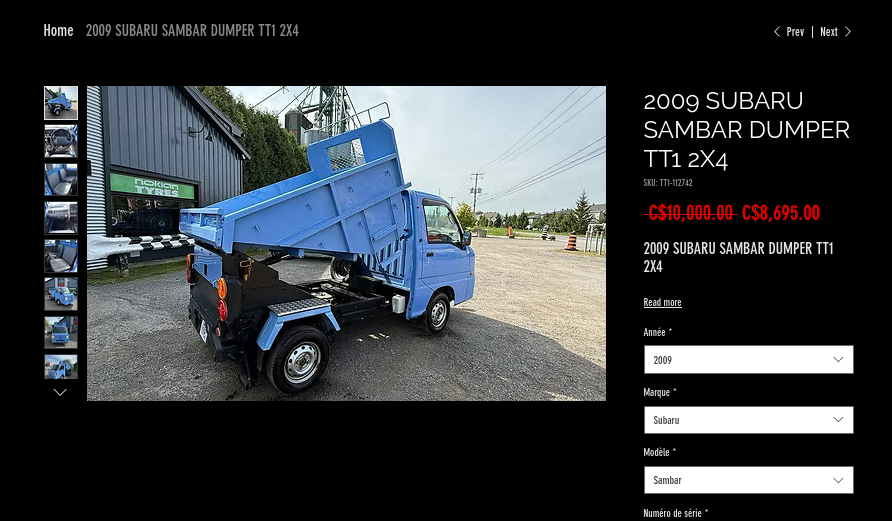Viewport: 892px width, 521px height.
Task: Click the main blue Sambar dumper photo
Action: coord(346,243)
